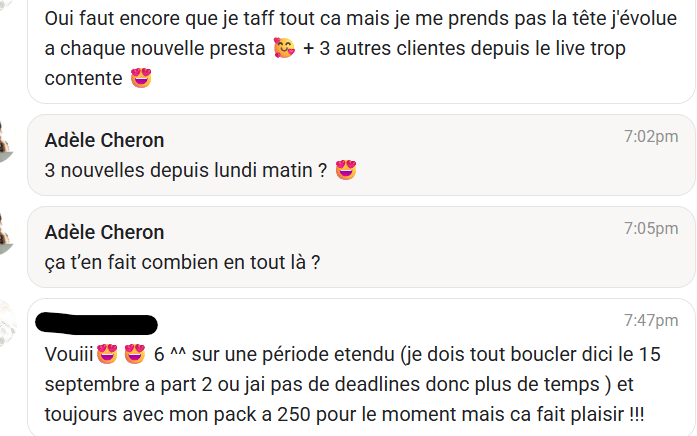Click the blacked-out sender name at 7:47pm

click(x=96, y=324)
